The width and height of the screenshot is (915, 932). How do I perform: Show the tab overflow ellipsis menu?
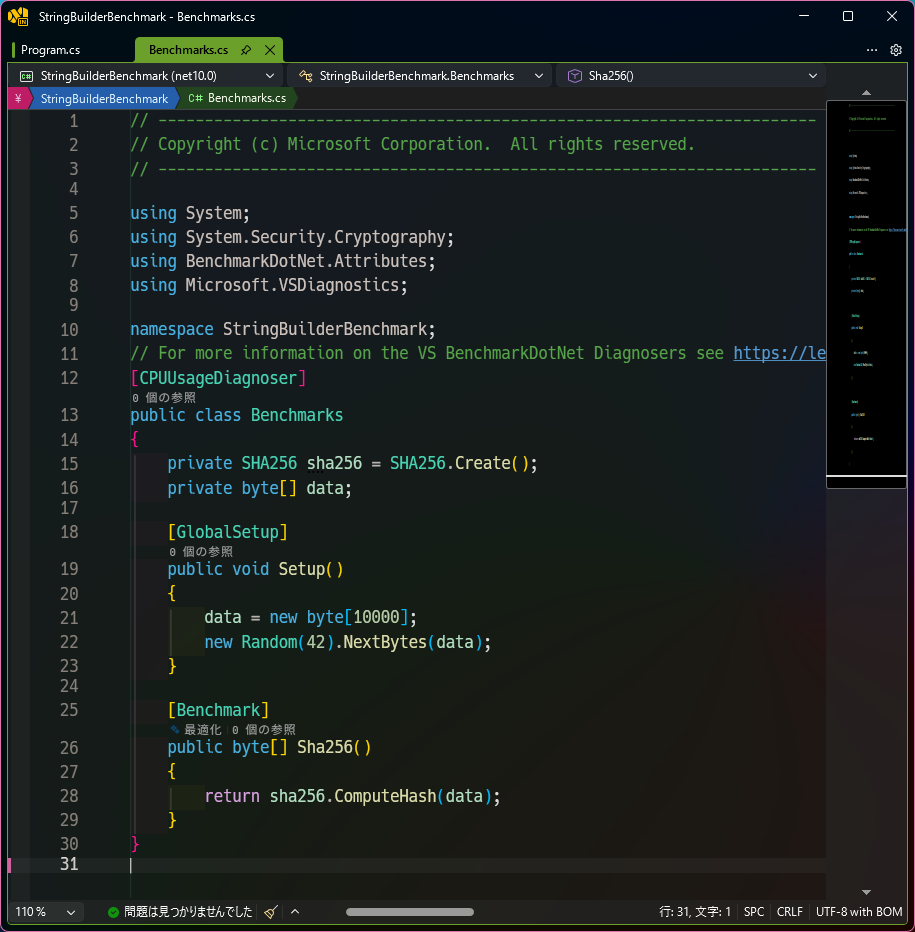coord(872,50)
